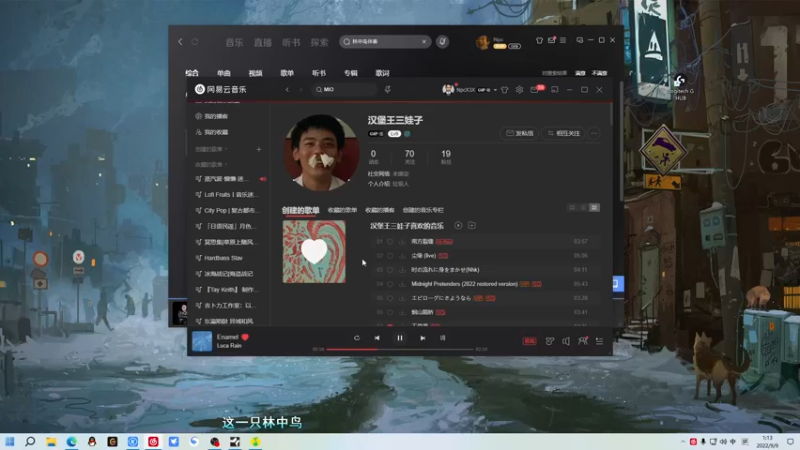Select the Midnight Pretenders song title
Screen dimensions: 800x450
[x=464, y=284]
